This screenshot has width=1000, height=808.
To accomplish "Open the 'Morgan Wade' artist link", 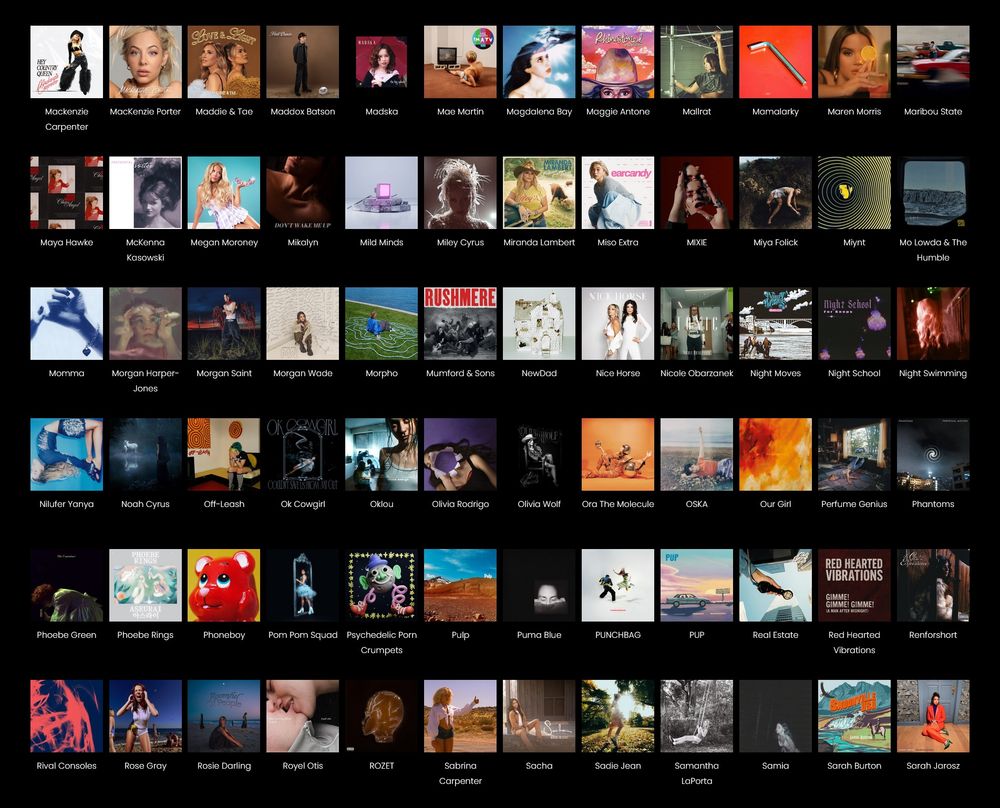I will click(x=303, y=373).
